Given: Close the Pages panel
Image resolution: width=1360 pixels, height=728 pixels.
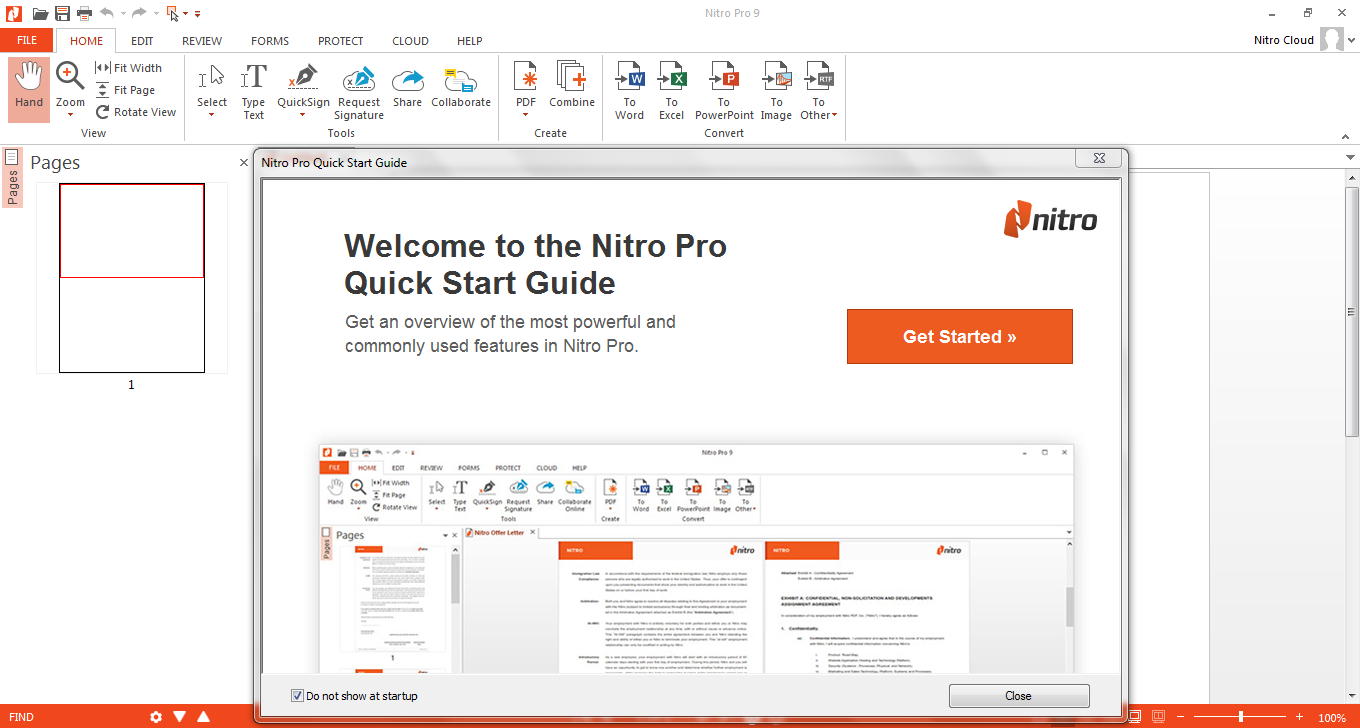Looking at the screenshot, I should point(244,162).
